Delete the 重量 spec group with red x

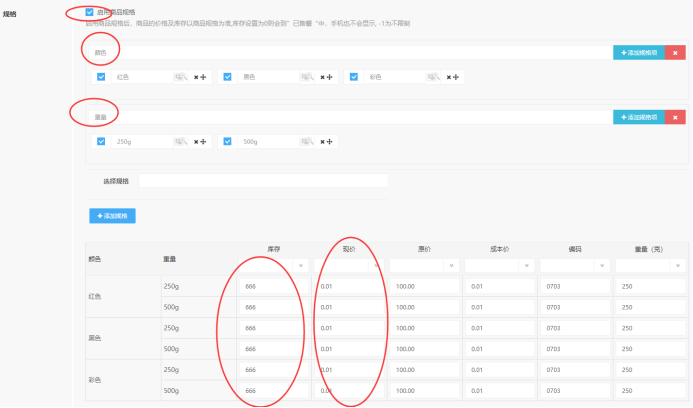coord(675,117)
